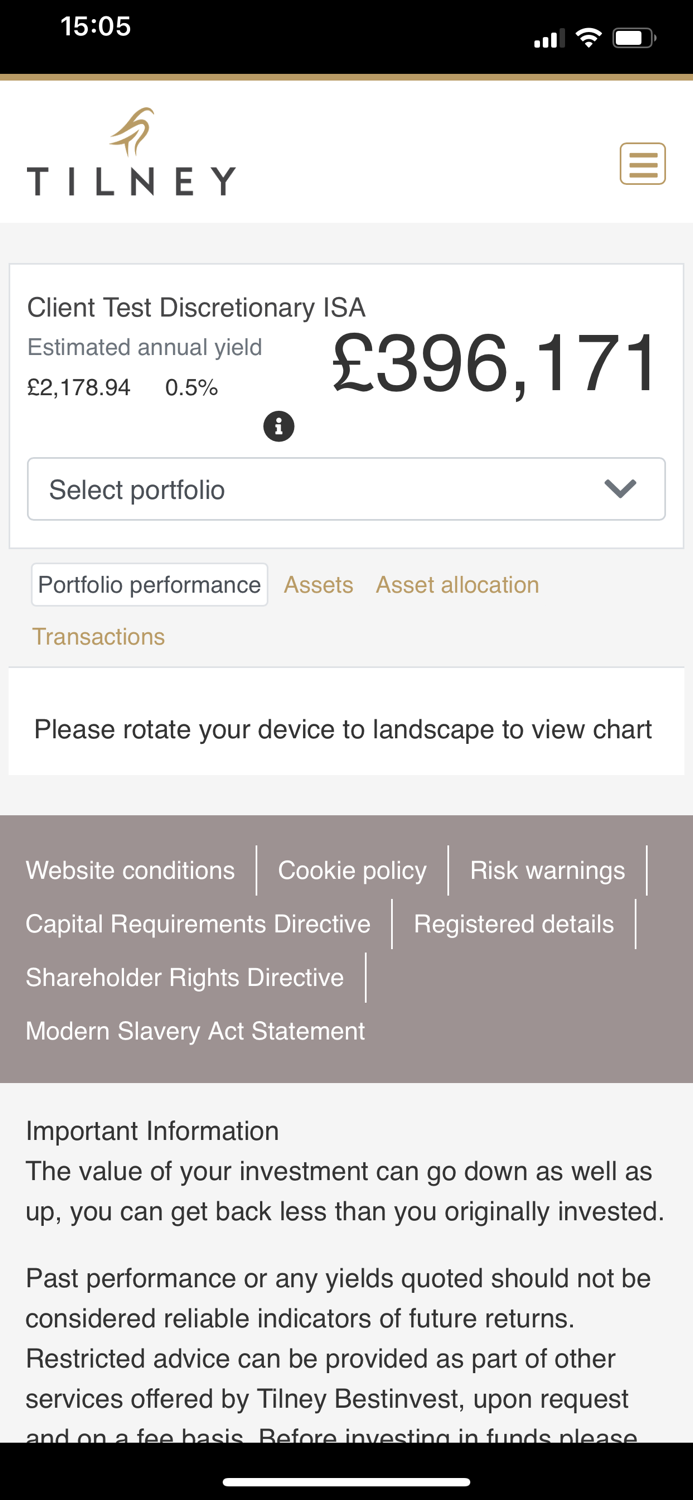Tap the £396,171 portfolio value
This screenshot has width=693, height=1500.
point(495,364)
